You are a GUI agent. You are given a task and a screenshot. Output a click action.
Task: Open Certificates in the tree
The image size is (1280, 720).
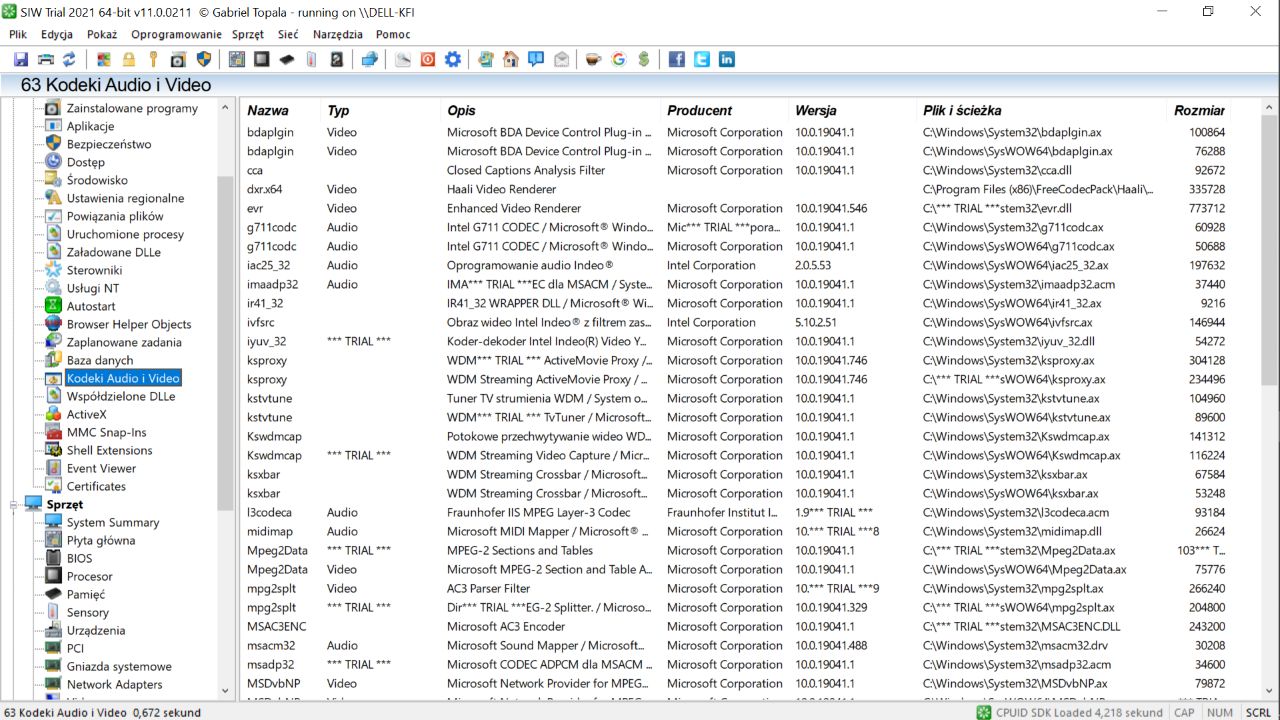(96, 486)
